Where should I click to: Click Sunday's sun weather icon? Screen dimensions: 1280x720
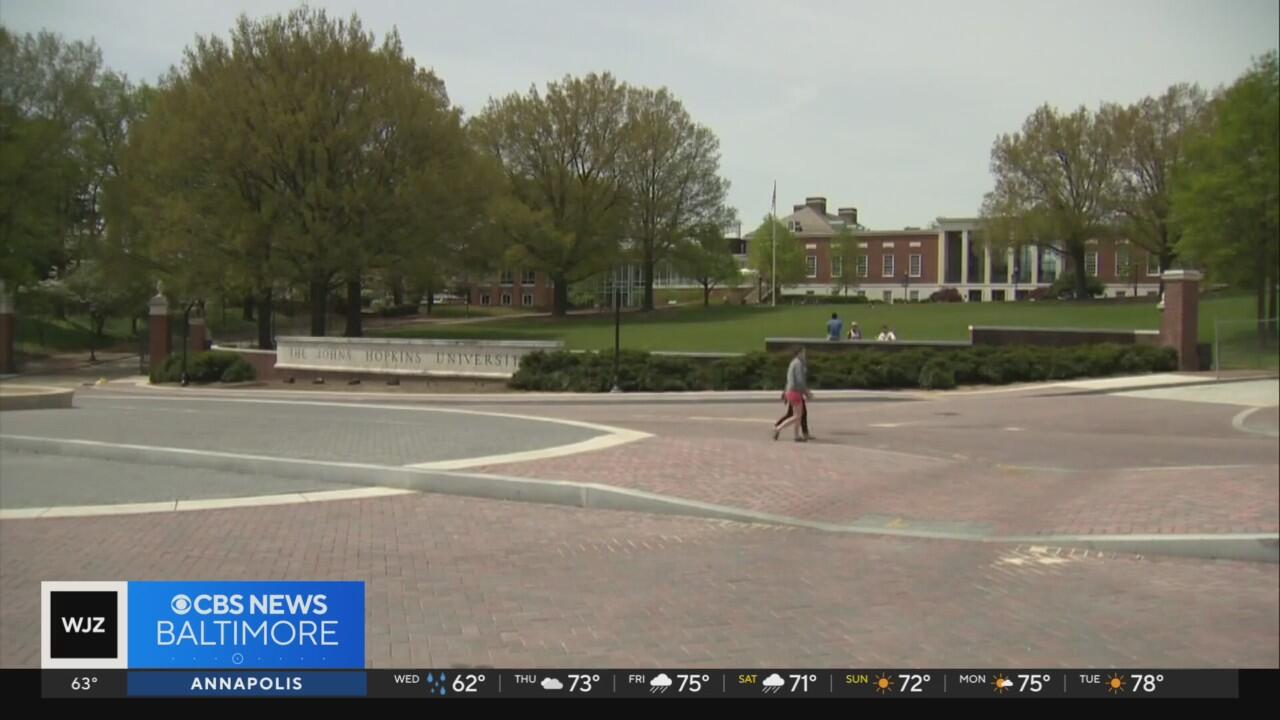883,684
